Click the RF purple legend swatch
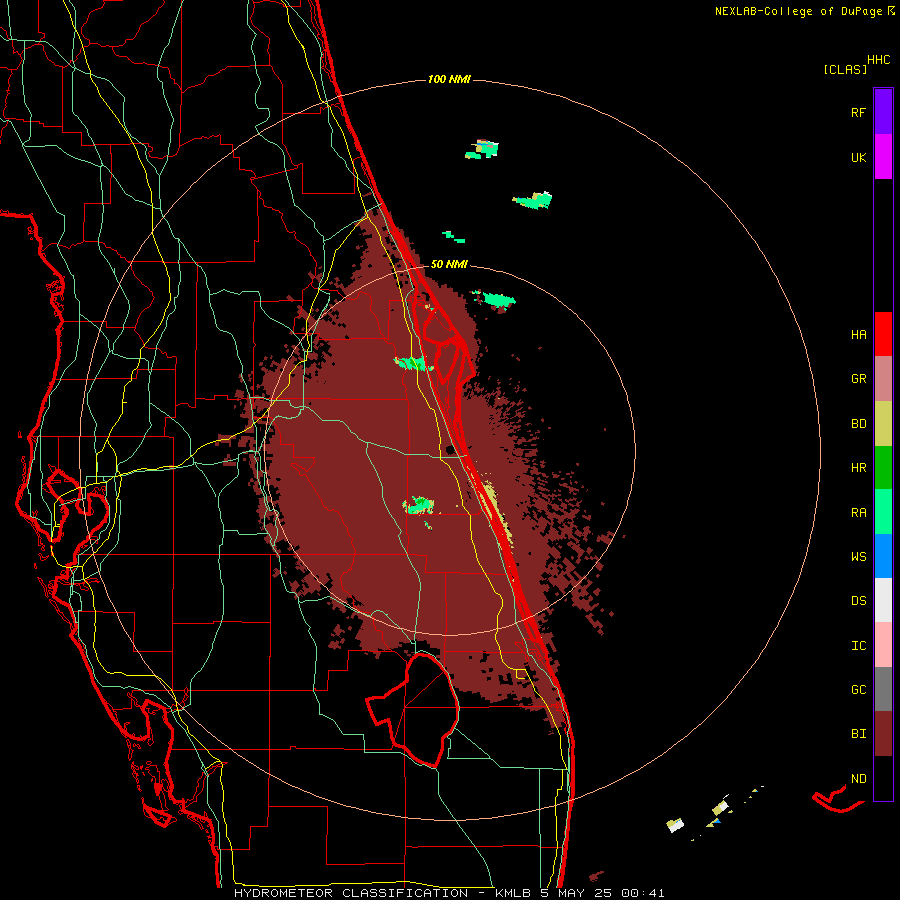The height and width of the screenshot is (900, 900). click(x=883, y=112)
